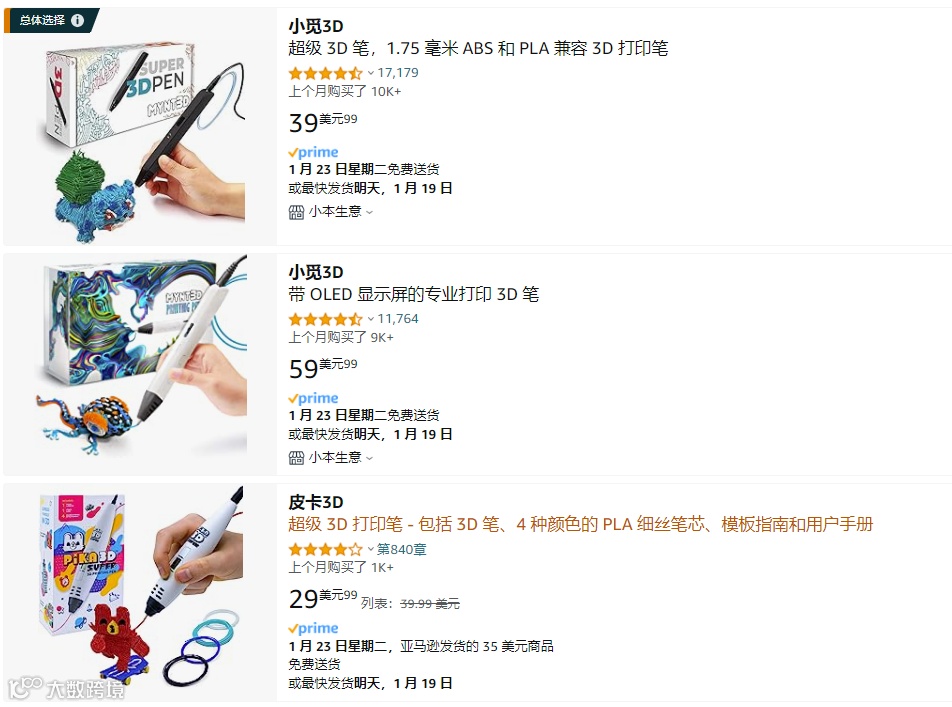Open 超级 3D 笔 ABS 和 PLA title link

(478, 48)
